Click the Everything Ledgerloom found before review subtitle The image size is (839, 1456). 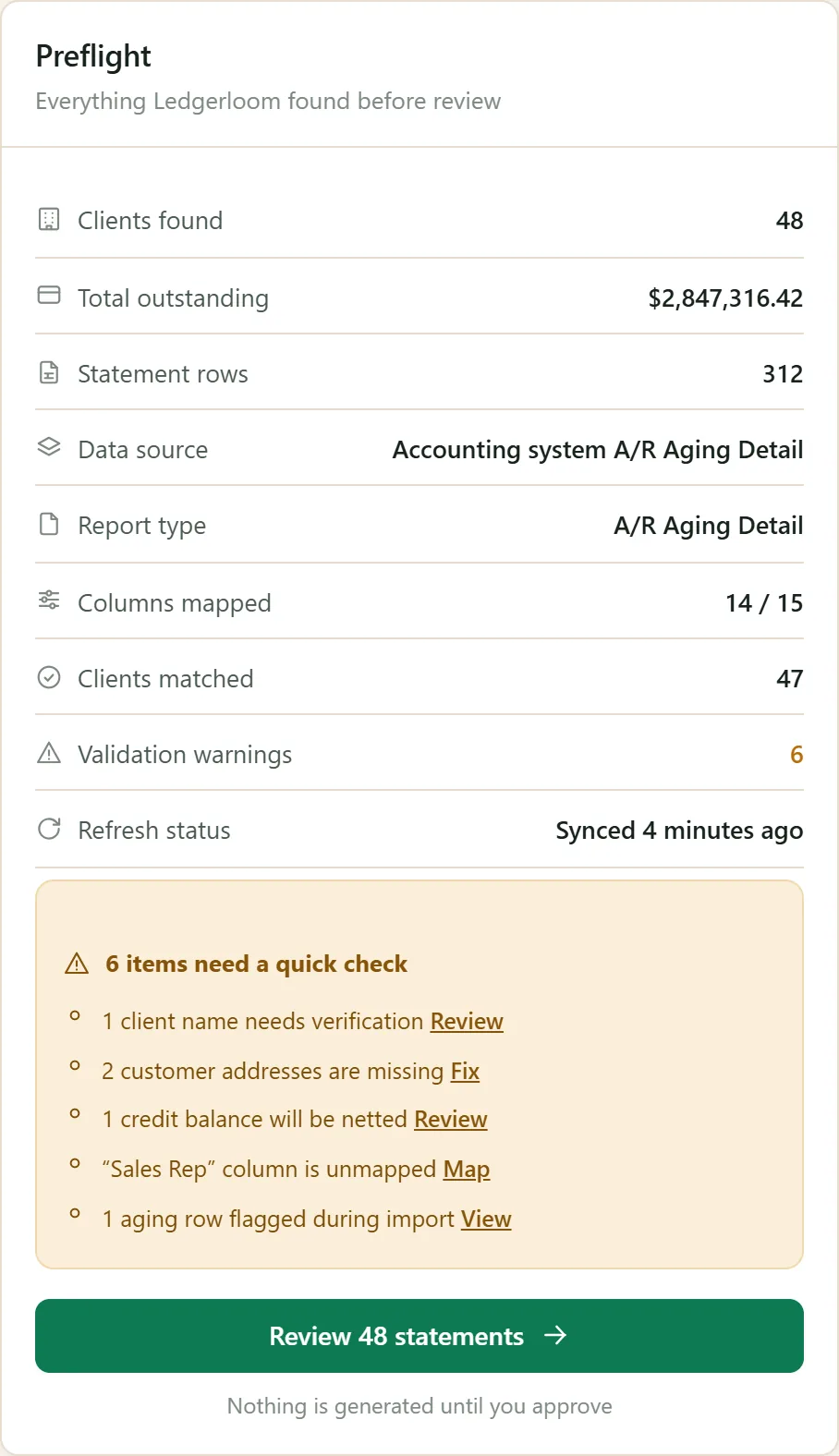(x=268, y=101)
